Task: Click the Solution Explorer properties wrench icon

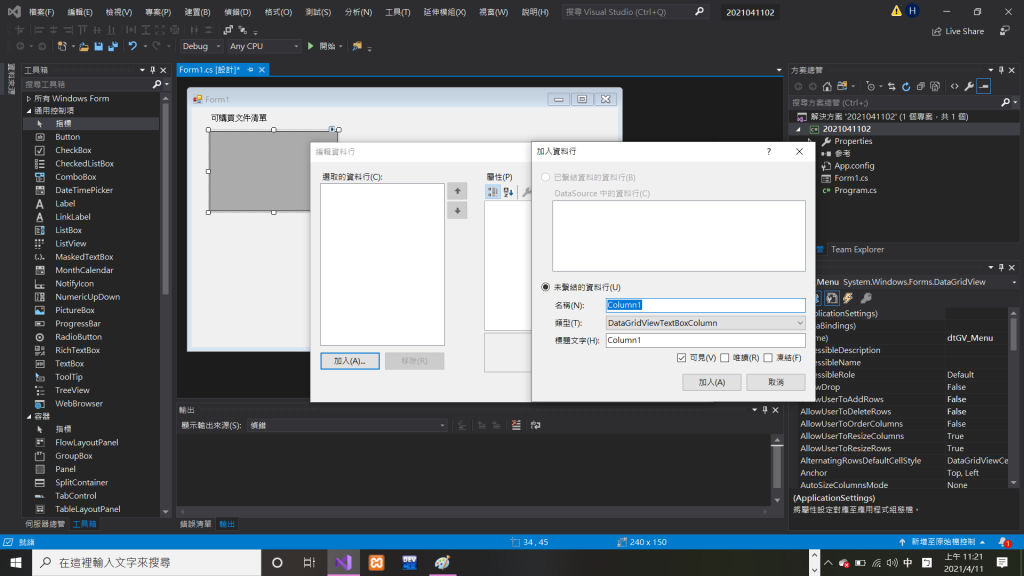Action: point(969,86)
